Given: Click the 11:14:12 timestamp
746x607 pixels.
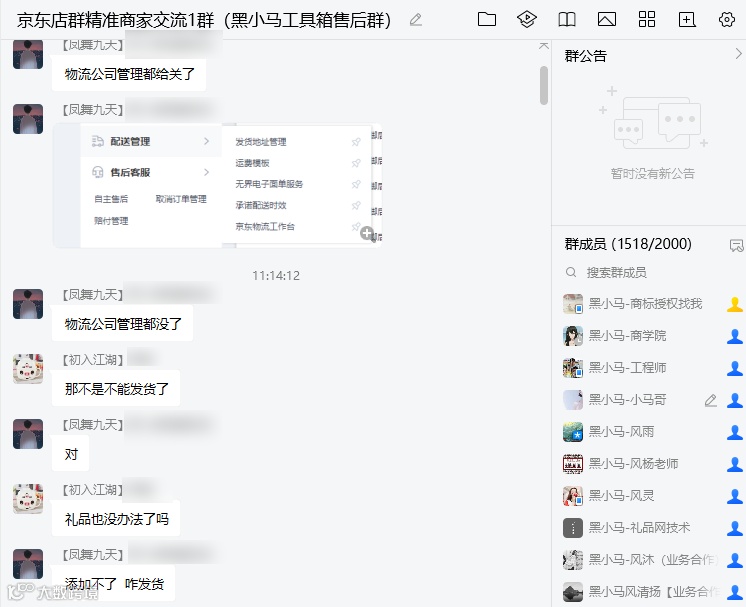Looking at the screenshot, I should [276, 275].
